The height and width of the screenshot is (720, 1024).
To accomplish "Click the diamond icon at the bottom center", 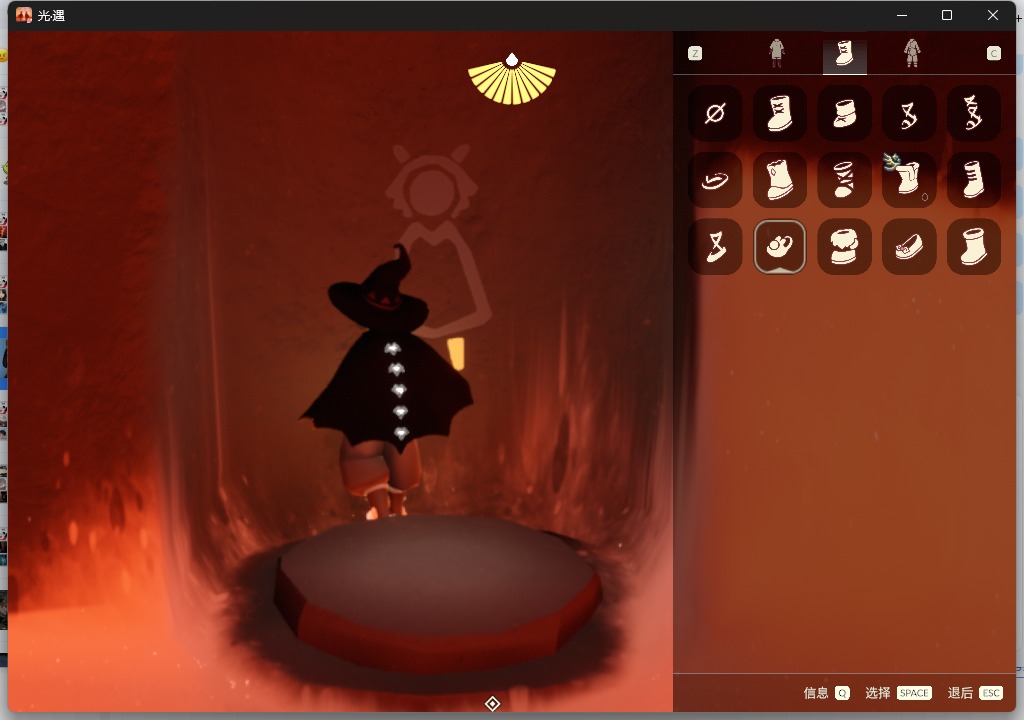I will (492, 704).
